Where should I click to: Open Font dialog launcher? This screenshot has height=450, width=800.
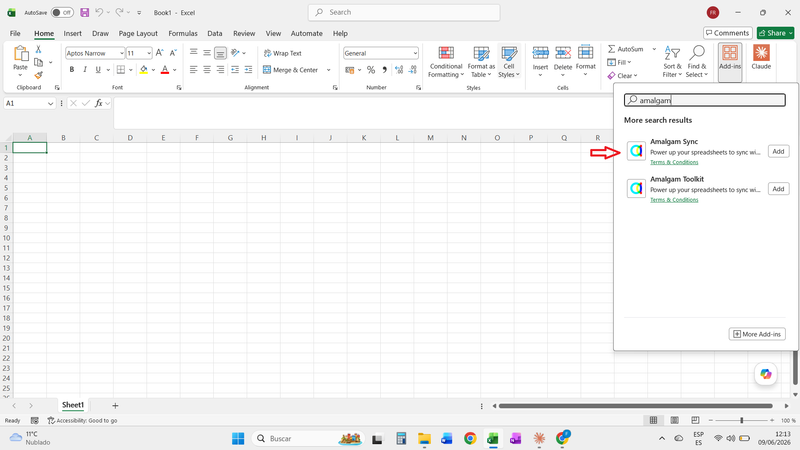[x=179, y=88]
